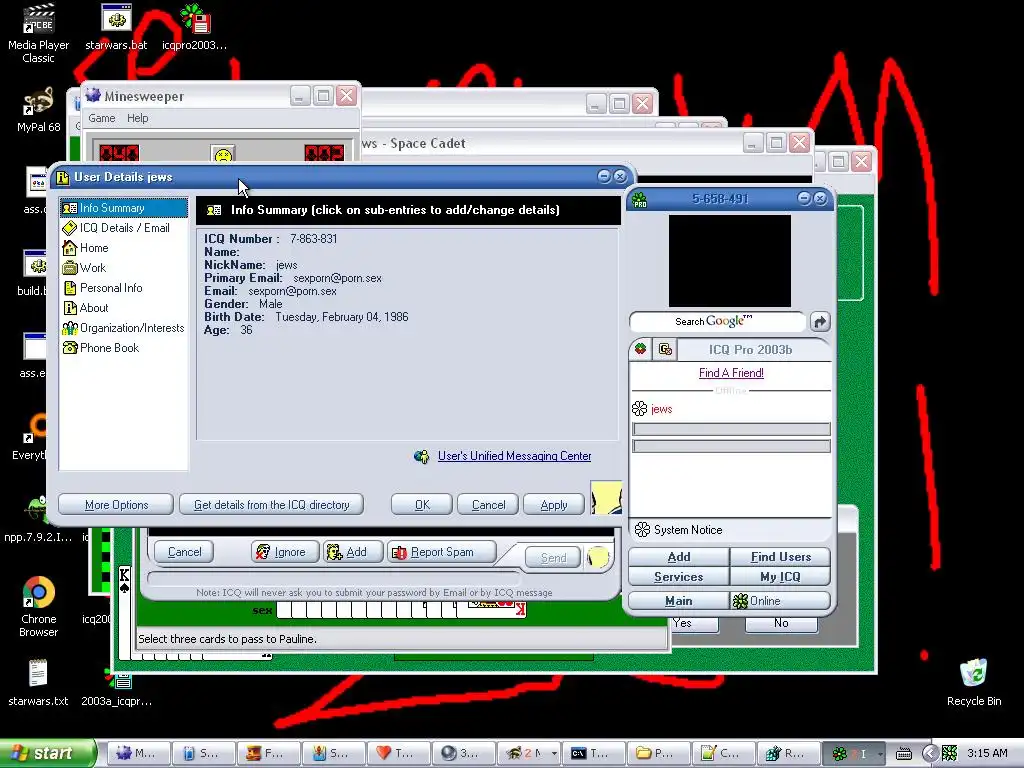
Task: Expand hidden system tray icons
Action: click(929, 754)
